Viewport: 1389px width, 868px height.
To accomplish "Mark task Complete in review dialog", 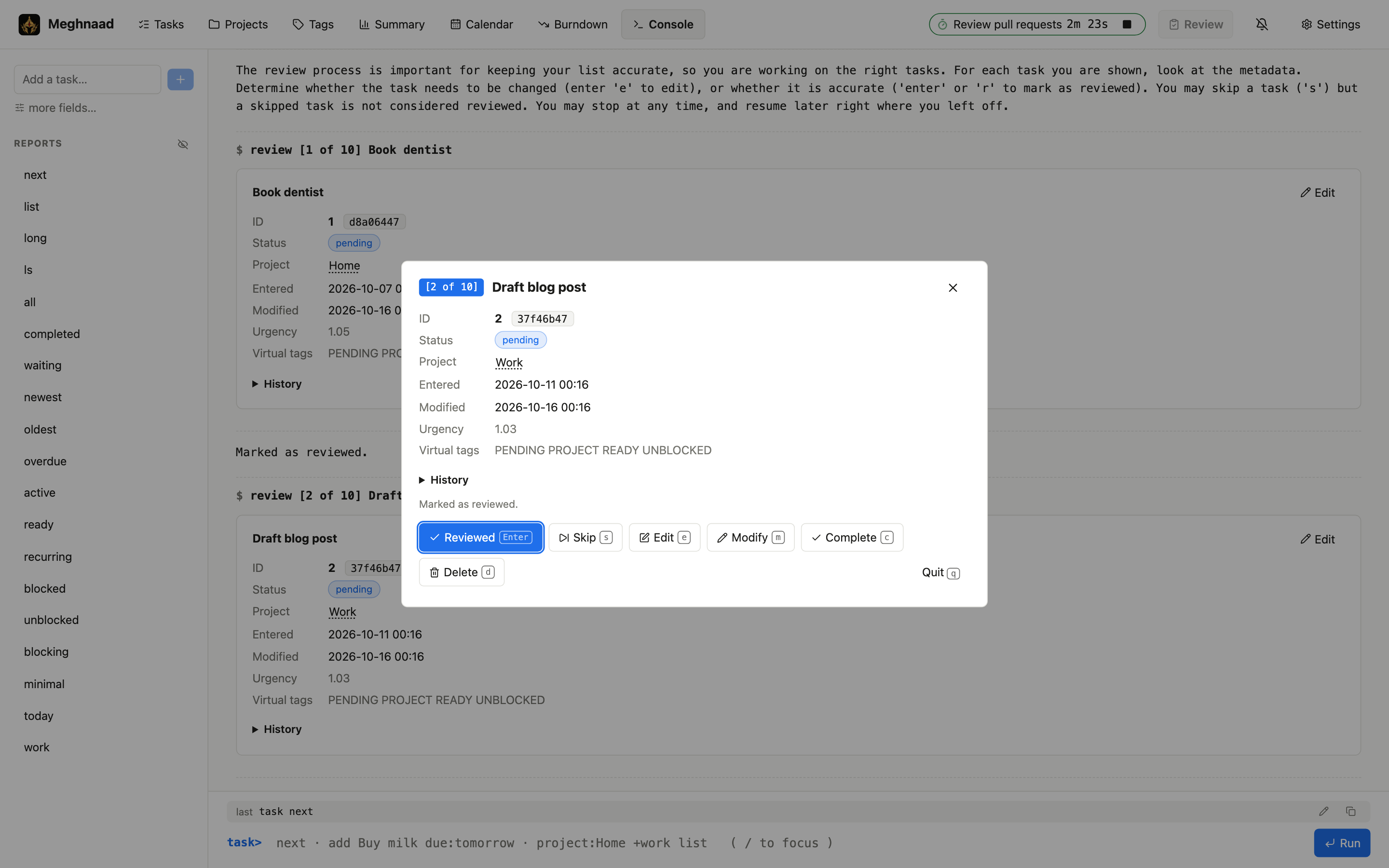I will (x=852, y=537).
